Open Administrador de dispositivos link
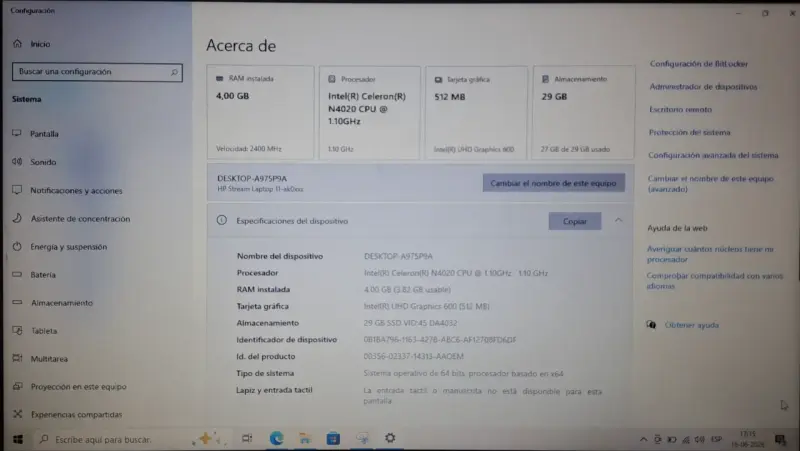Image resolution: width=800 pixels, height=451 pixels. click(x=703, y=87)
